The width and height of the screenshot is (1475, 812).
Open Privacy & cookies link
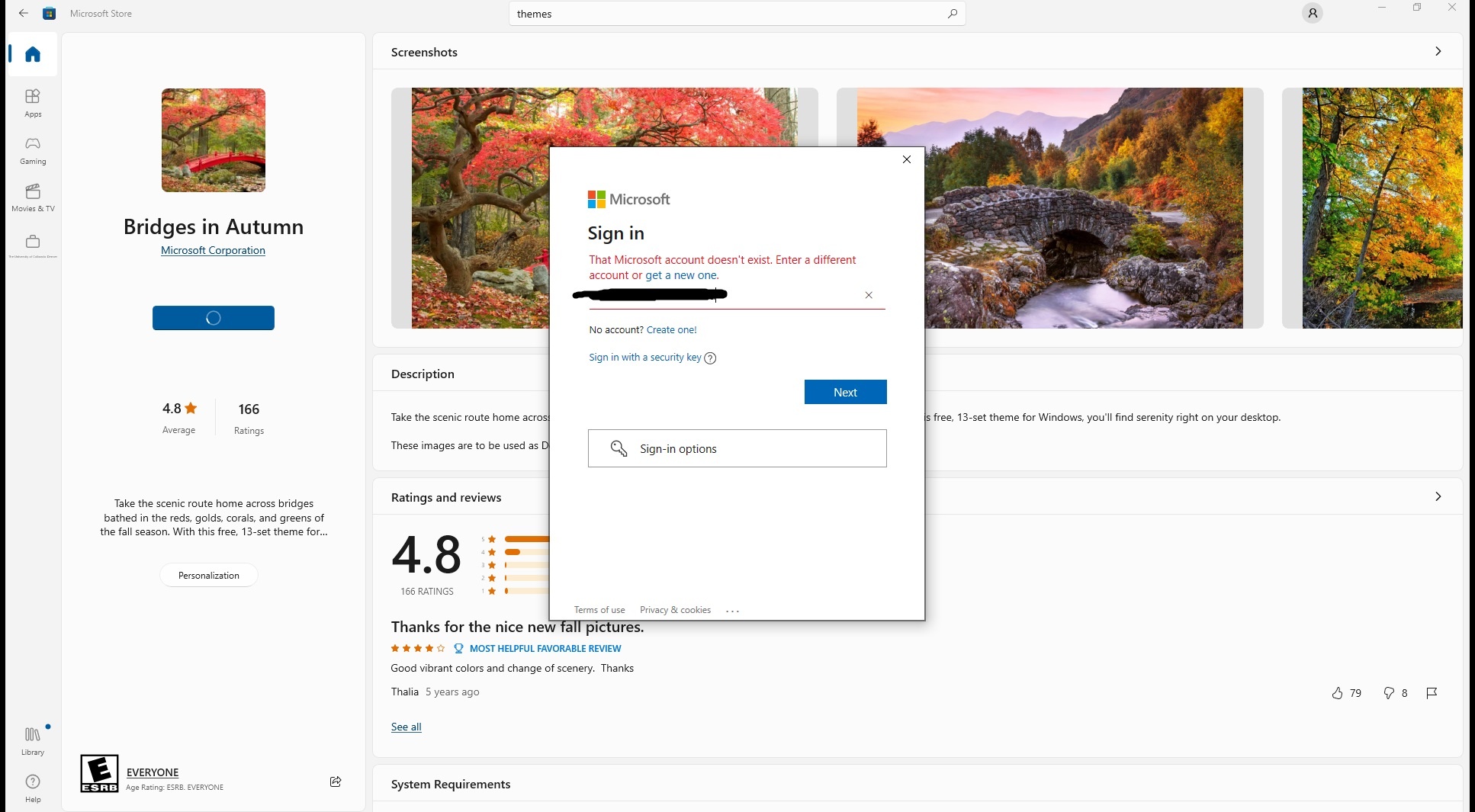[x=675, y=610]
